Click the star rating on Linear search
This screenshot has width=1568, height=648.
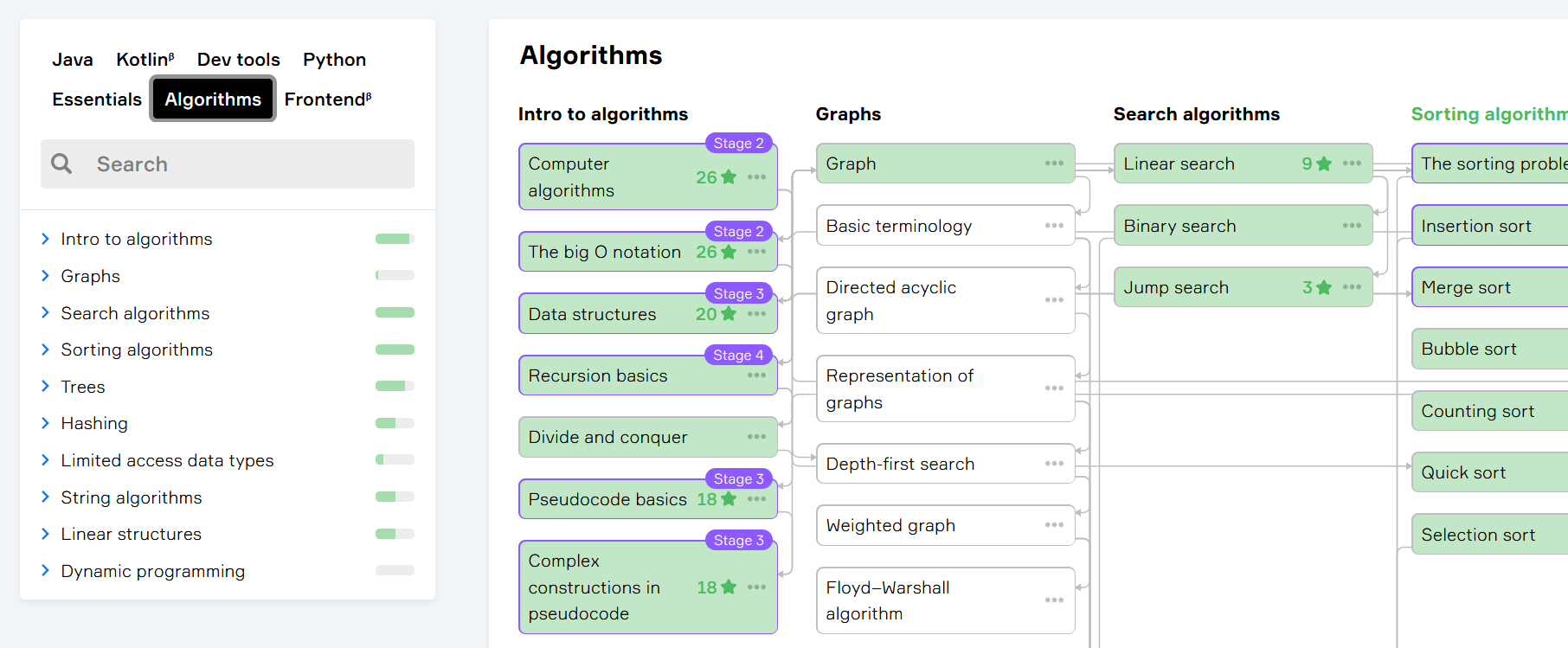pyautogui.click(x=1323, y=164)
